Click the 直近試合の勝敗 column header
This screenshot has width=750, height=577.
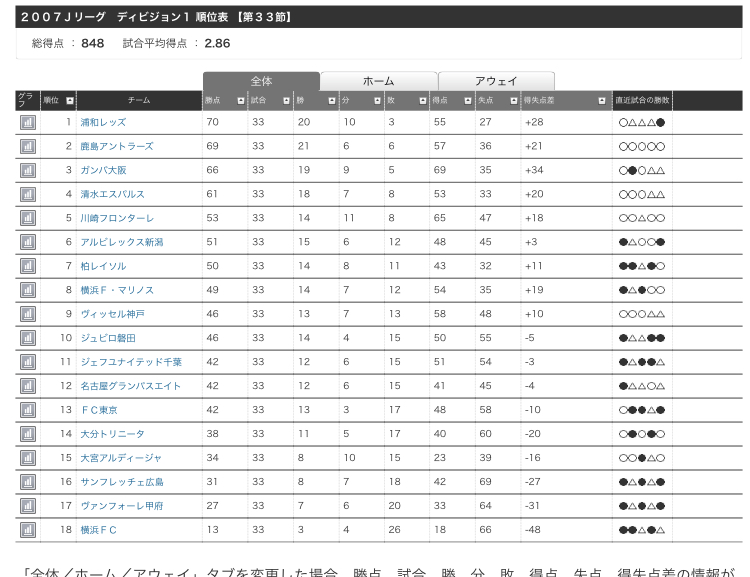pos(642,100)
